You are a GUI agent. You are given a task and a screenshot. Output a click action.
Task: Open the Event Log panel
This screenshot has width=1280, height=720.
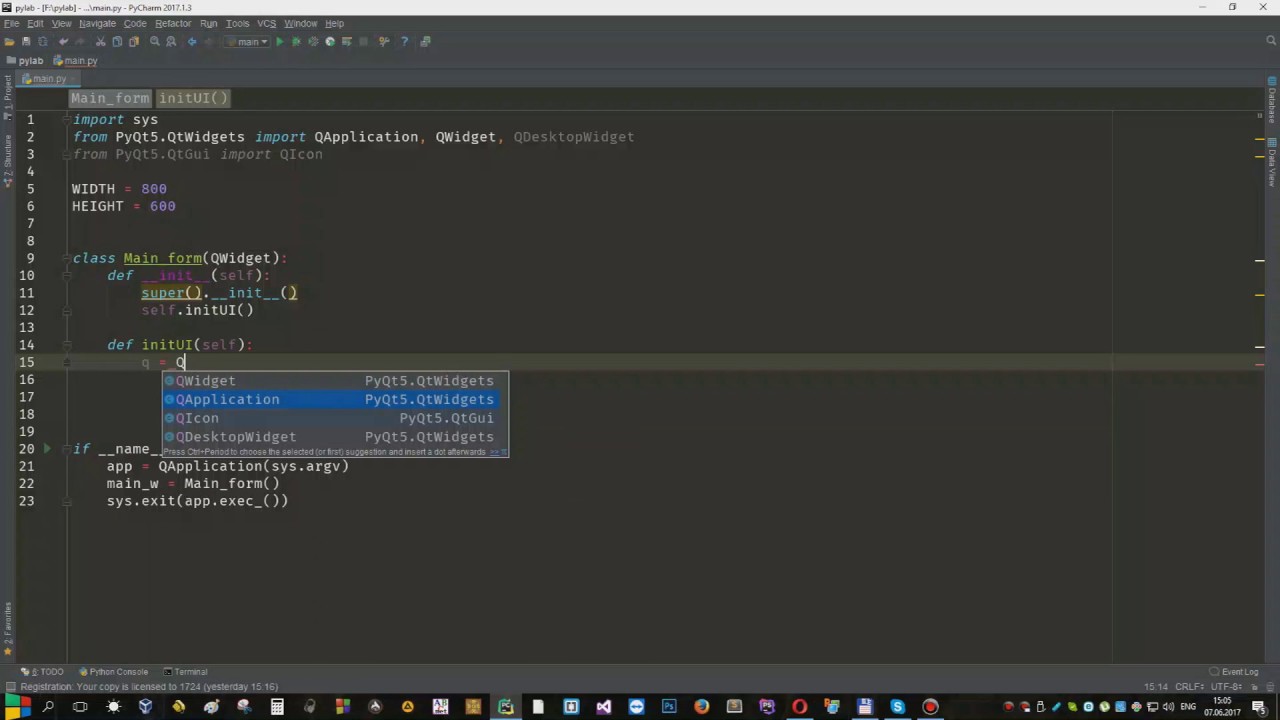tap(1234, 672)
